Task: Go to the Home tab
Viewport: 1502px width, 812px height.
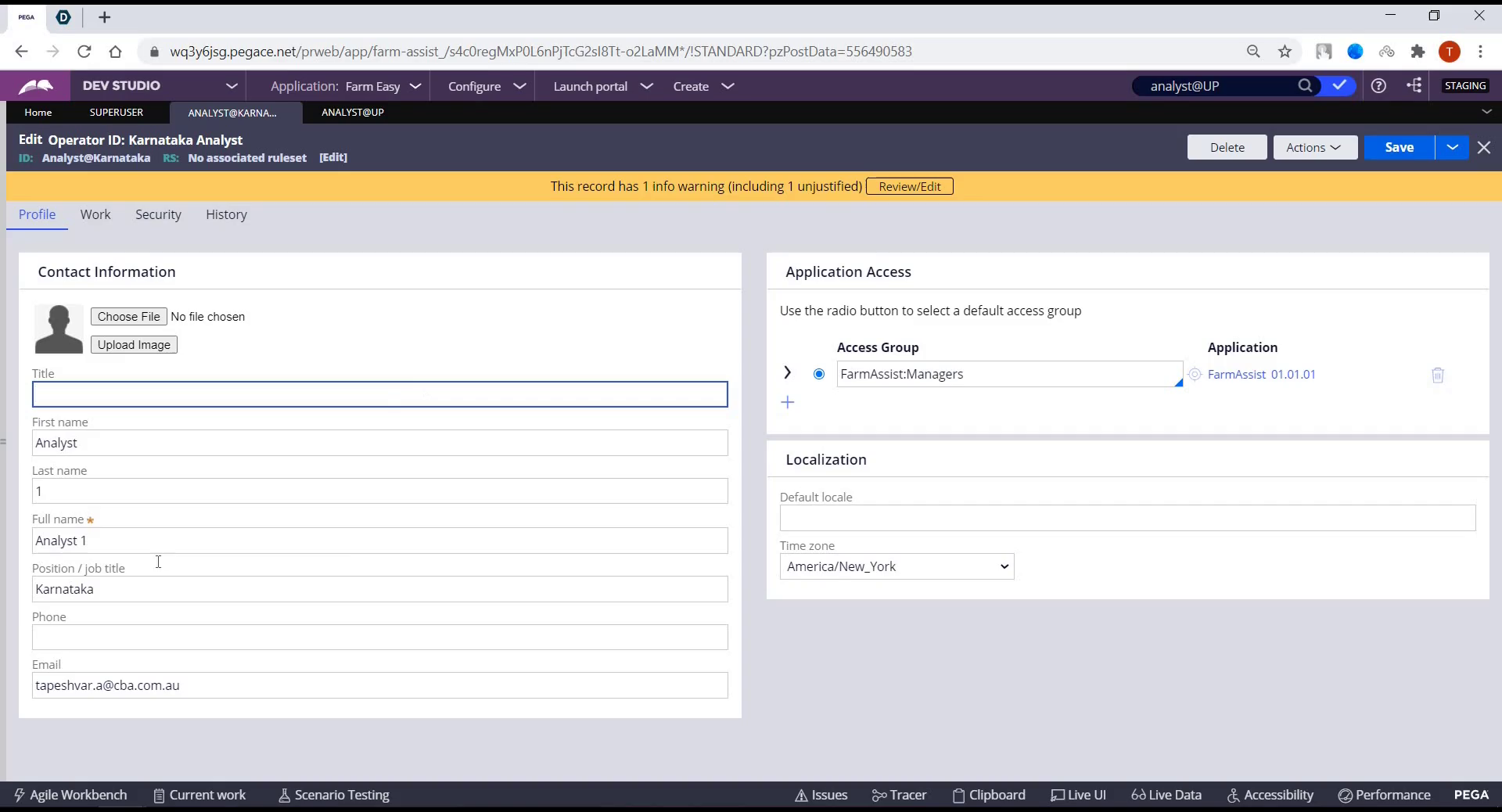Action: (x=38, y=112)
